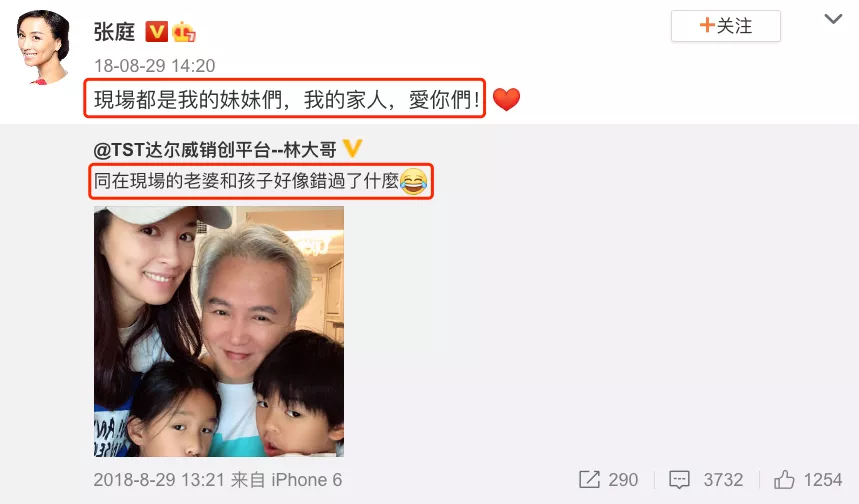
Task: Click the 1254 likes count
Action: pos(822,480)
